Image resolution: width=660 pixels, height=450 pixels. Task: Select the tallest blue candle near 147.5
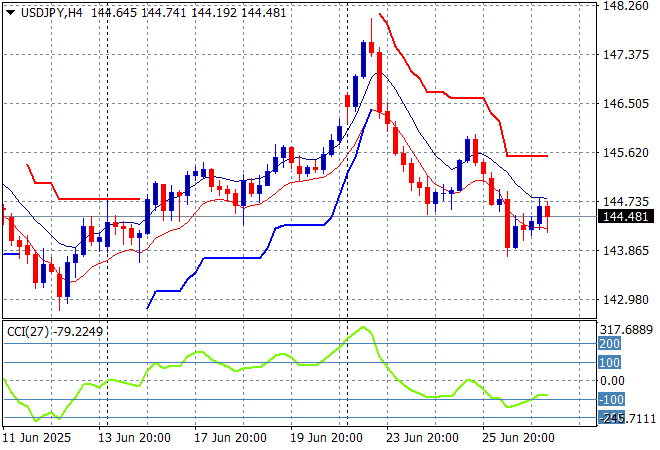pos(364,59)
